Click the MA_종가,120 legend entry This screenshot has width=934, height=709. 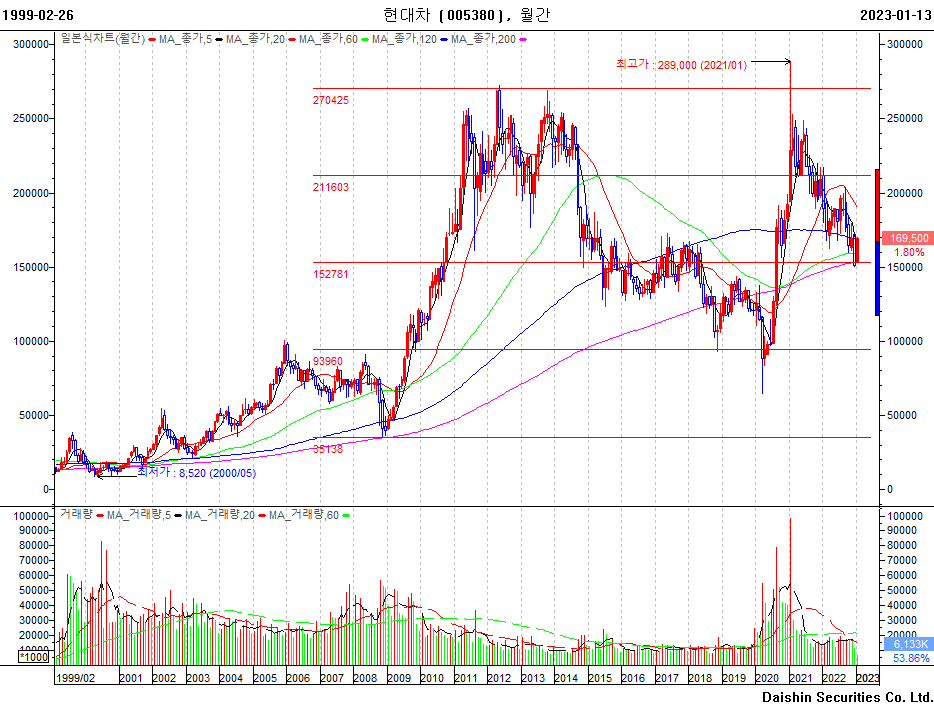pos(404,39)
